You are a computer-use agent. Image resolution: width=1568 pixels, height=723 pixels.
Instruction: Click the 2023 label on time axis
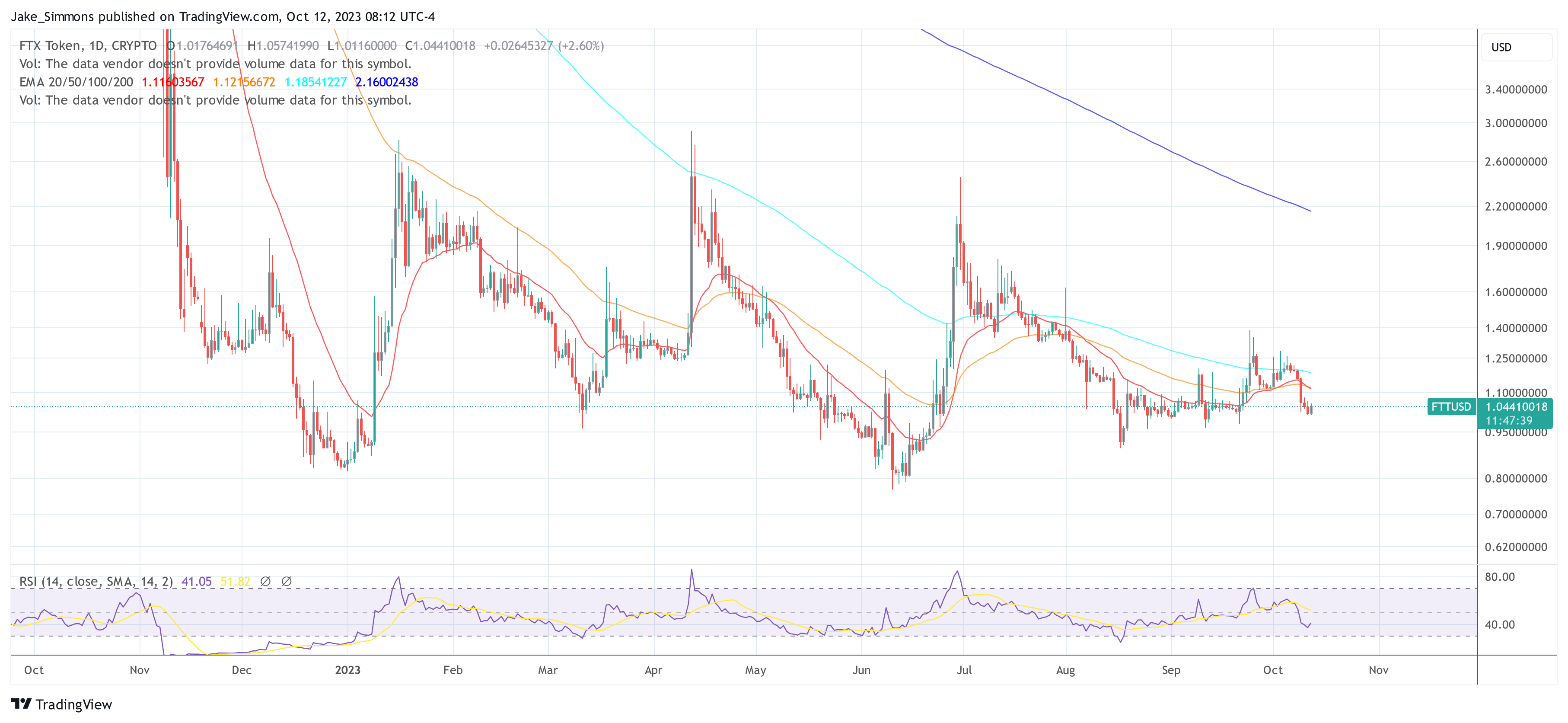tap(347, 670)
